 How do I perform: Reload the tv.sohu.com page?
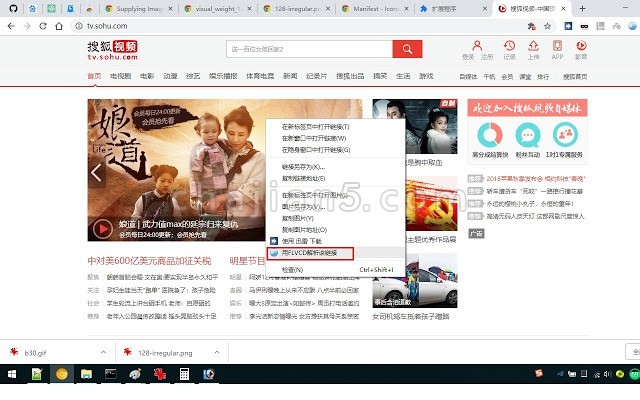[43, 26]
